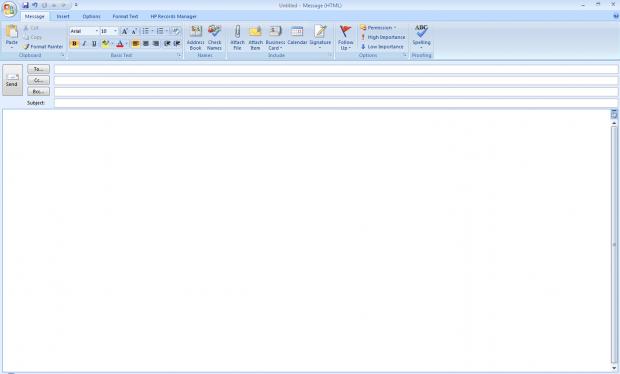Align text left
This screenshot has height=374, width=620.
tap(135, 43)
